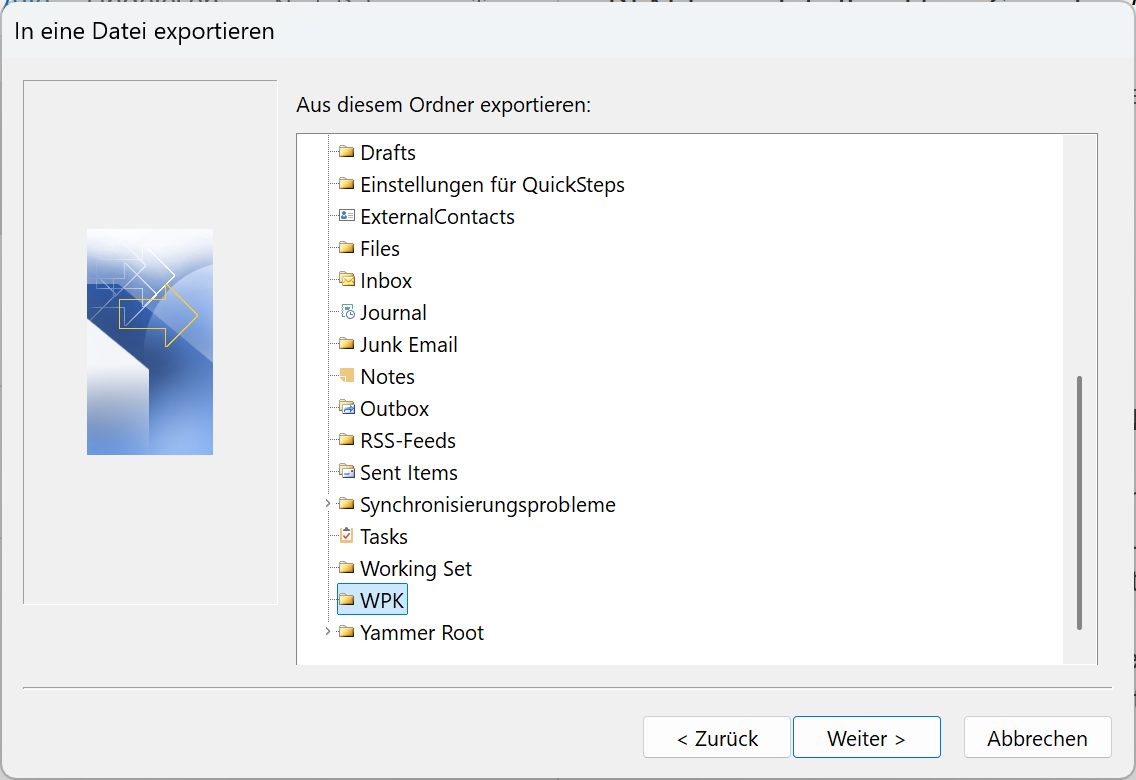Select the Notes label
The height and width of the screenshot is (780, 1136).
coord(388,377)
